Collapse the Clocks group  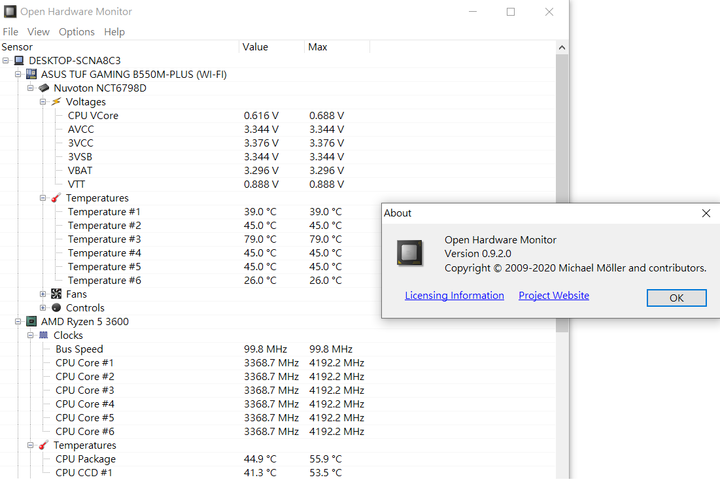[x=30, y=335]
